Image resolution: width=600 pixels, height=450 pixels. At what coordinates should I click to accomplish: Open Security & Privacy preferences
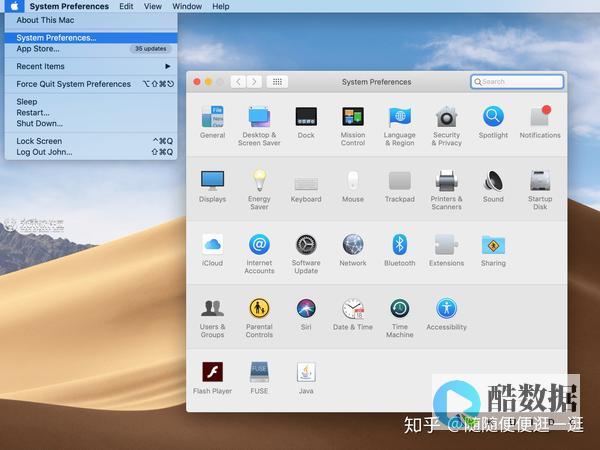447,126
